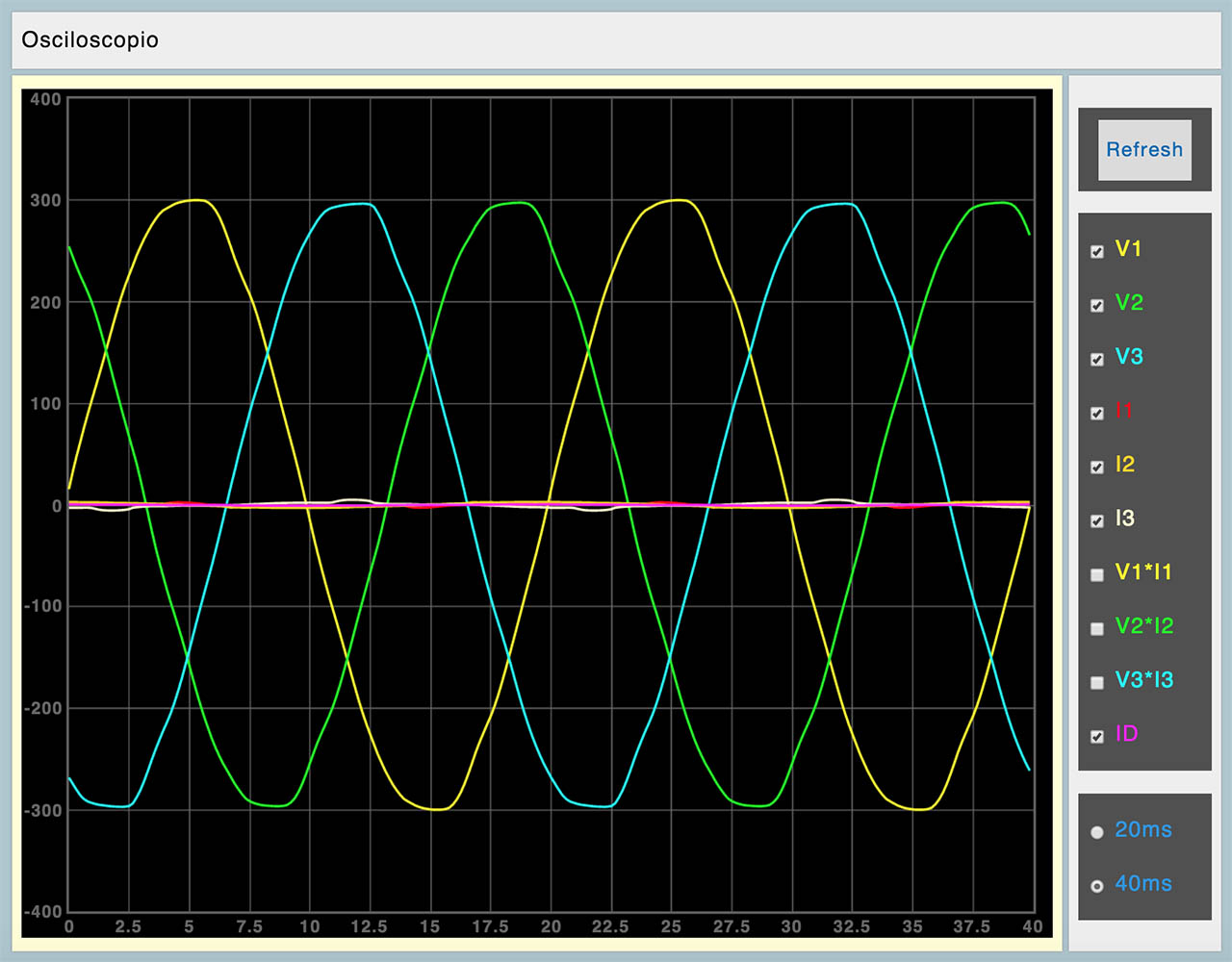The height and width of the screenshot is (962, 1232).
Task: Select the 20ms time base radio button
Action: pos(1097,832)
